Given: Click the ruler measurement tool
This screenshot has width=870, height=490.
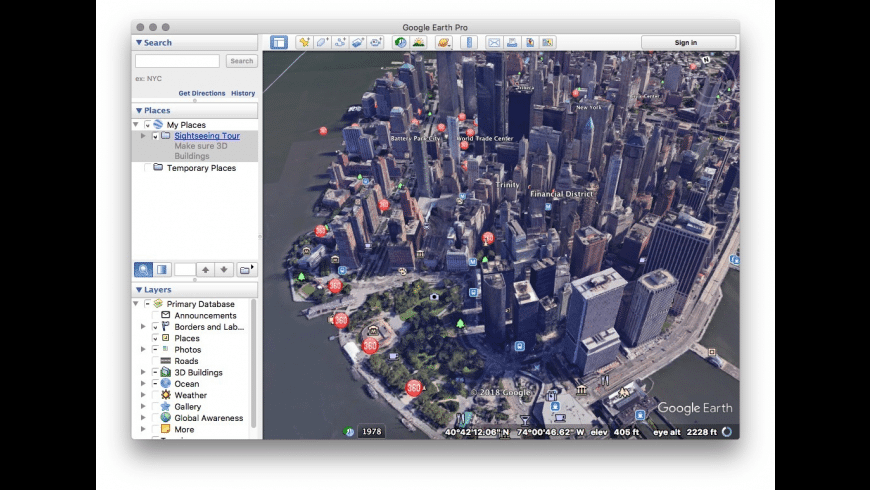Looking at the screenshot, I should [468, 42].
